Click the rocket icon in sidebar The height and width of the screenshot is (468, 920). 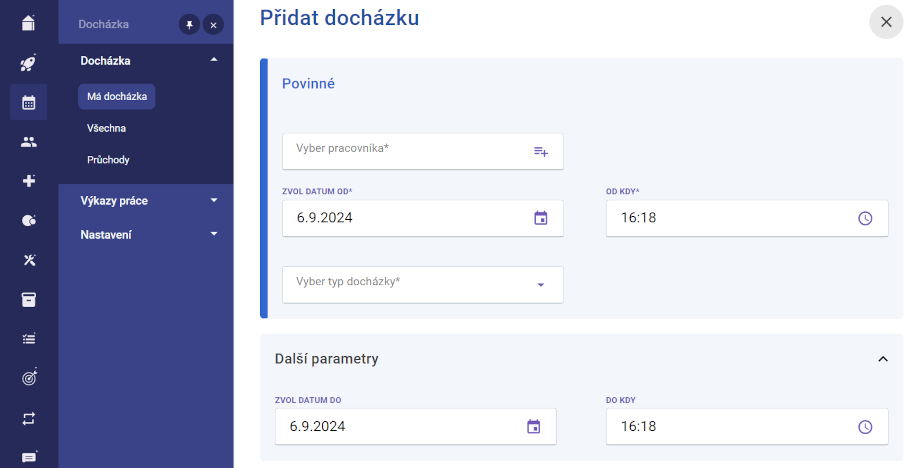click(x=28, y=62)
